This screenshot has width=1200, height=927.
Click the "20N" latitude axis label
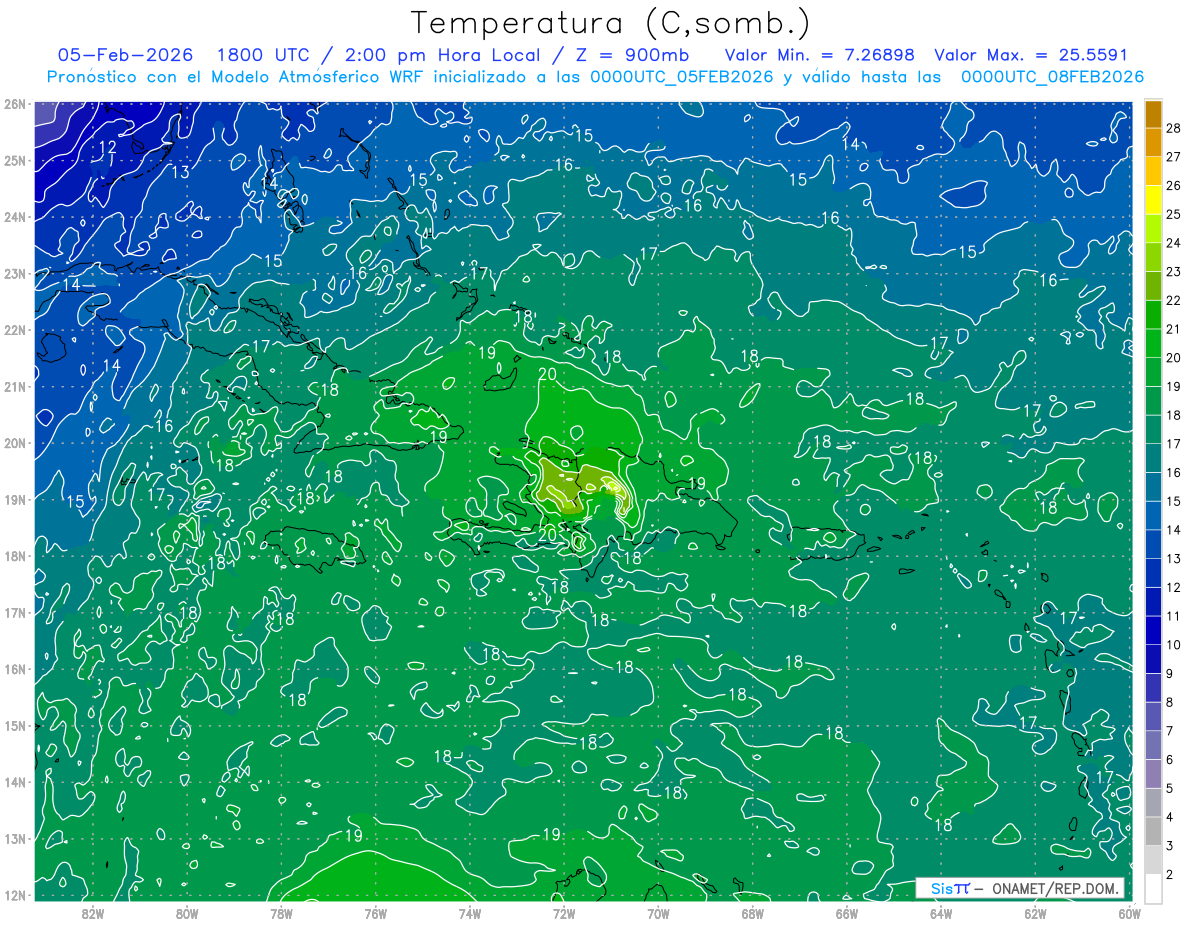click(14, 443)
